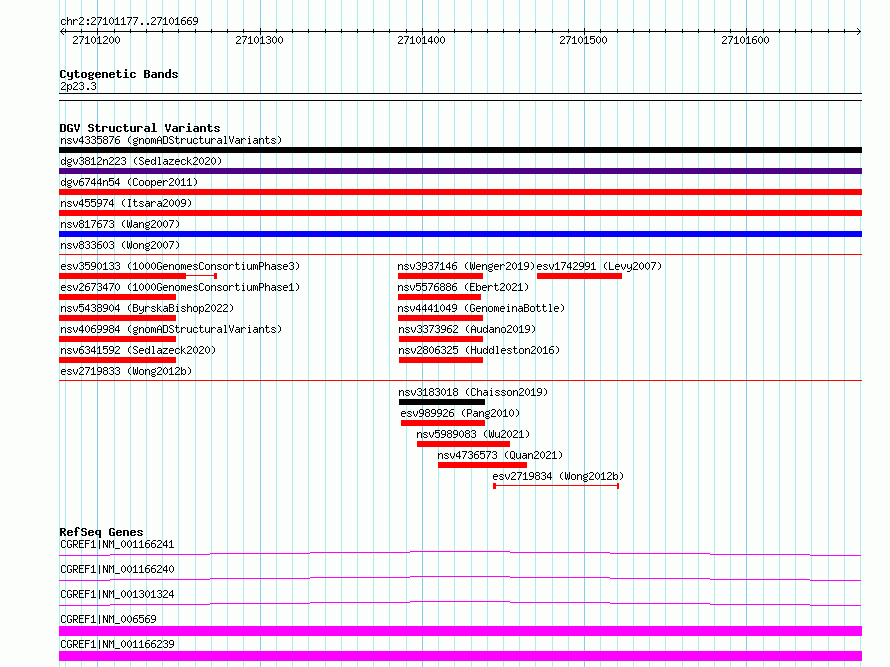The width and height of the screenshot is (890, 667).
Task: Open esv2719833 (Wong2012b) variant
Action: point(126,371)
